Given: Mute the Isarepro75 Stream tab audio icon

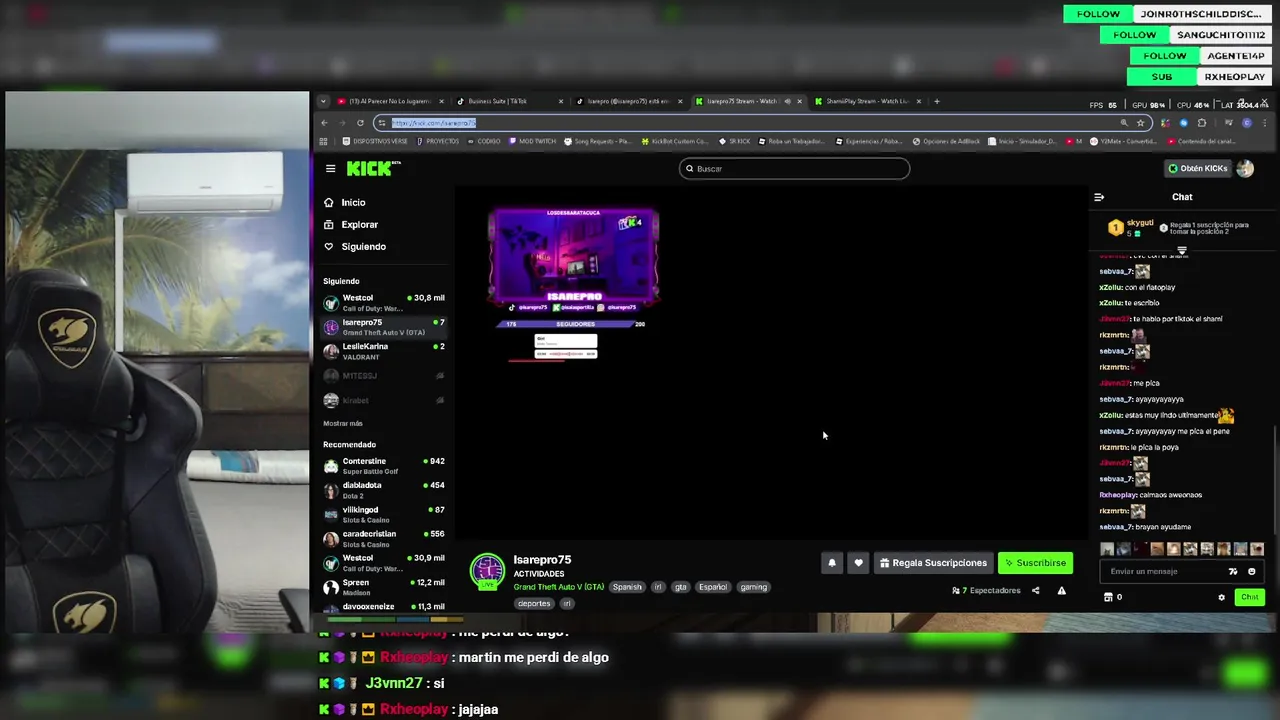Looking at the screenshot, I should (x=787, y=101).
